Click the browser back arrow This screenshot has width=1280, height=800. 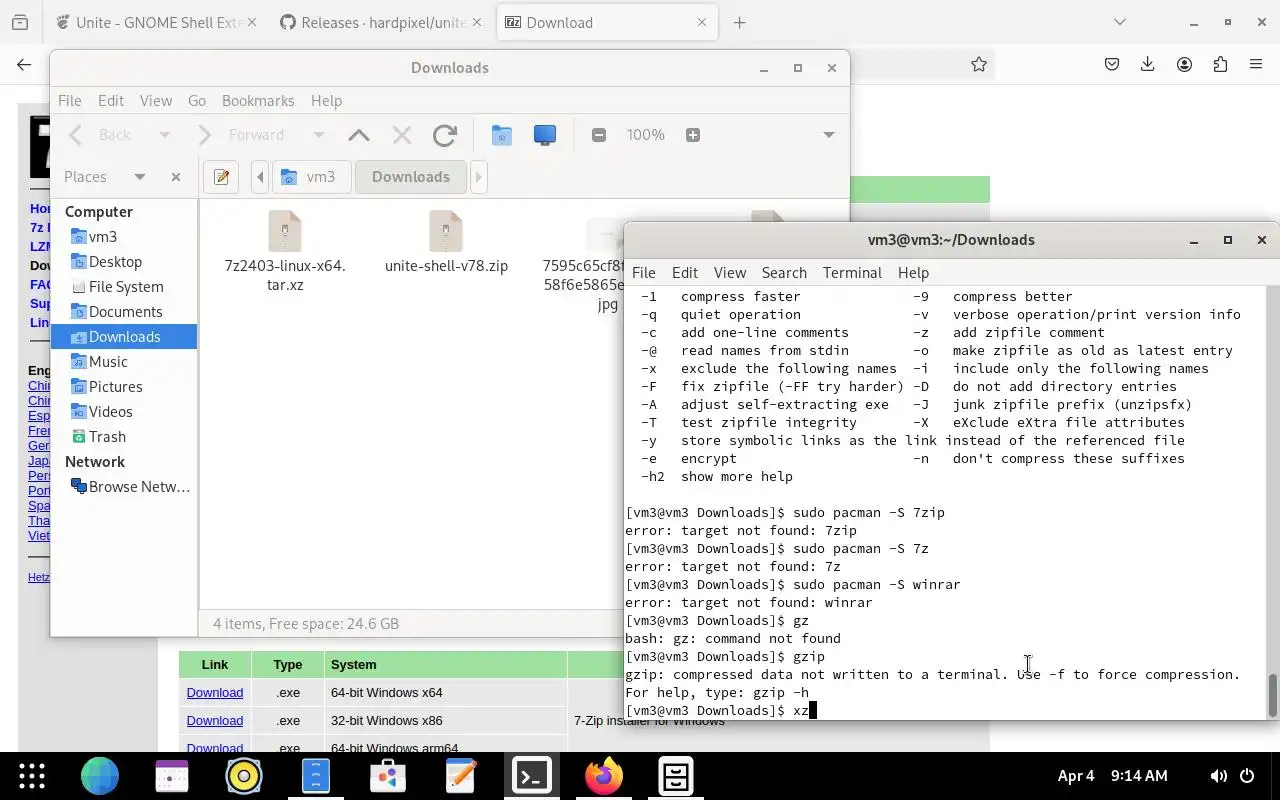(x=24, y=64)
